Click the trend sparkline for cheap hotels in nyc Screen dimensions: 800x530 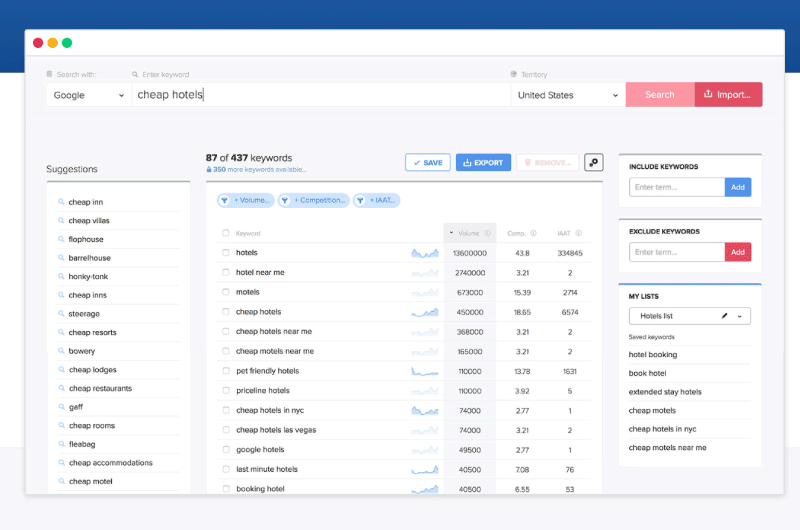pos(424,410)
